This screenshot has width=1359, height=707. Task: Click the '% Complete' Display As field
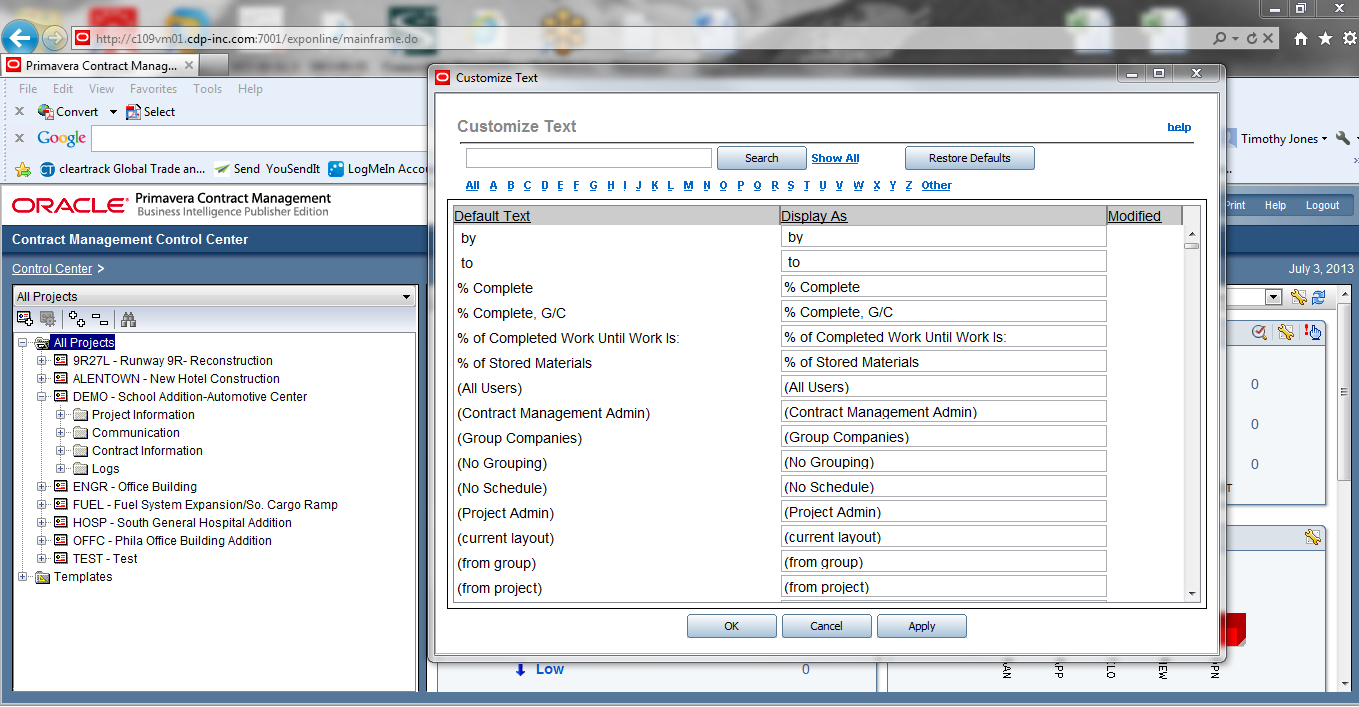pos(943,287)
